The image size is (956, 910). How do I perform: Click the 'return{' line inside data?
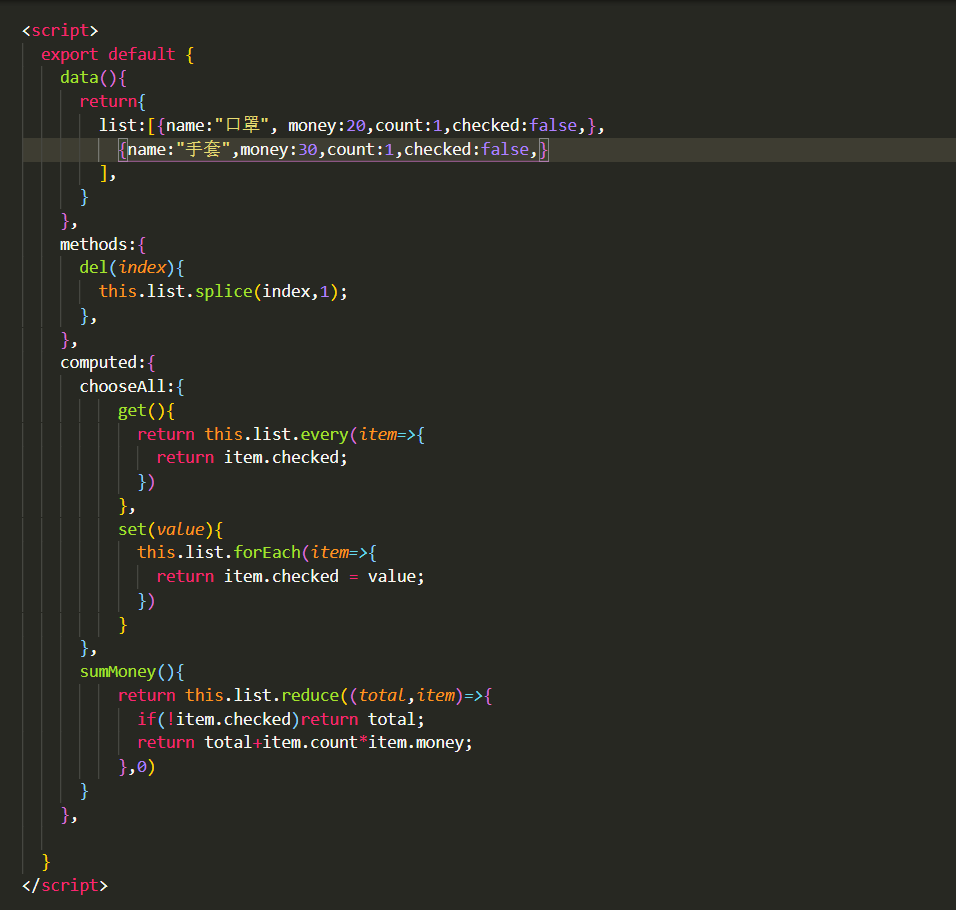(x=112, y=102)
